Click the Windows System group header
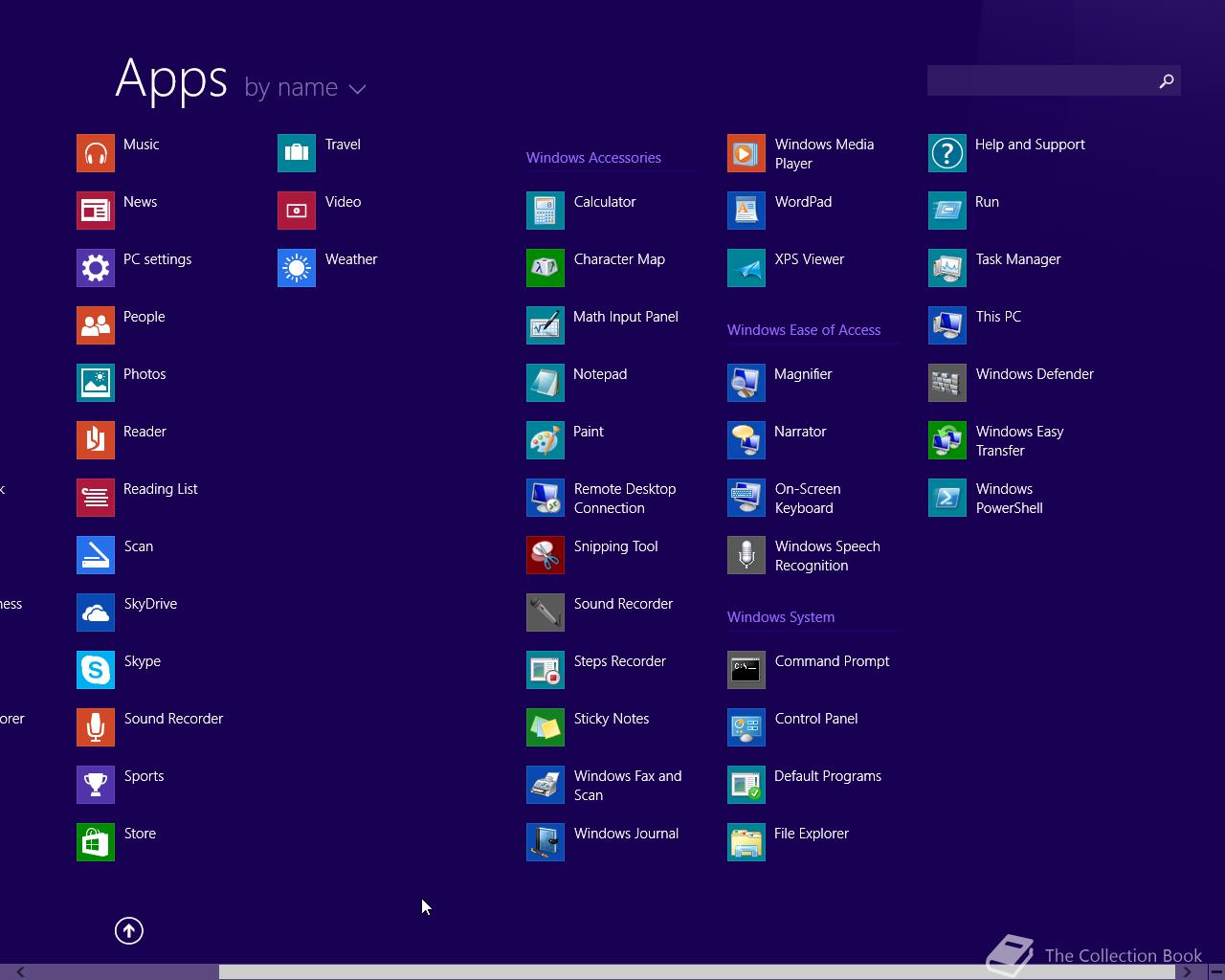The image size is (1225, 980). [x=781, y=617]
